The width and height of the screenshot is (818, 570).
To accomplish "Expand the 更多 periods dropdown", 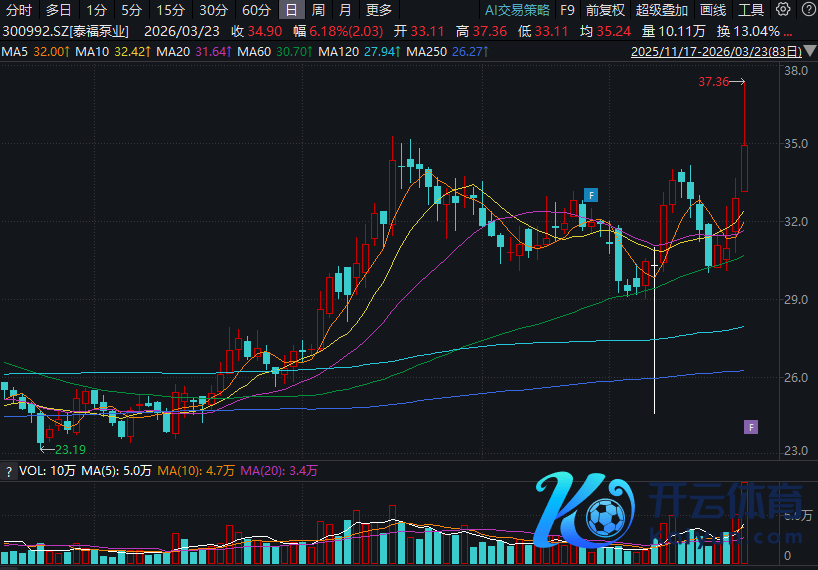I will click(x=379, y=10).
